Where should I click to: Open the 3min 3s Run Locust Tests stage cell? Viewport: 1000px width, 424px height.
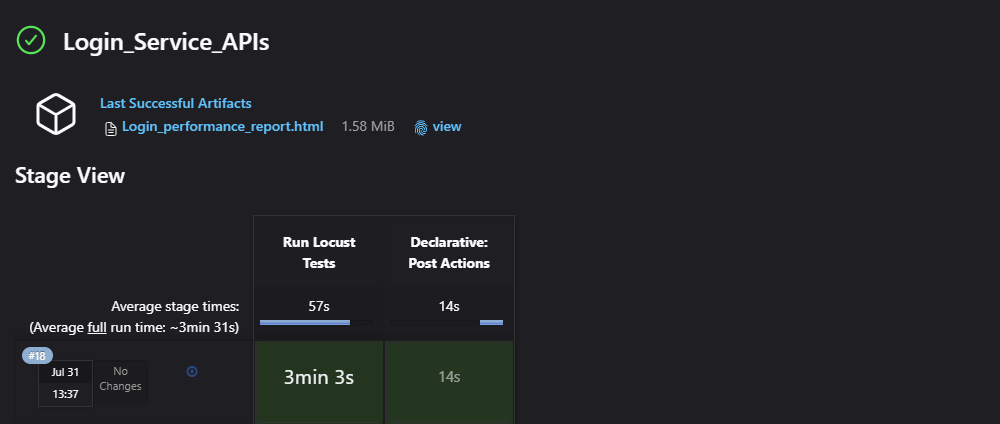(318, 378)
